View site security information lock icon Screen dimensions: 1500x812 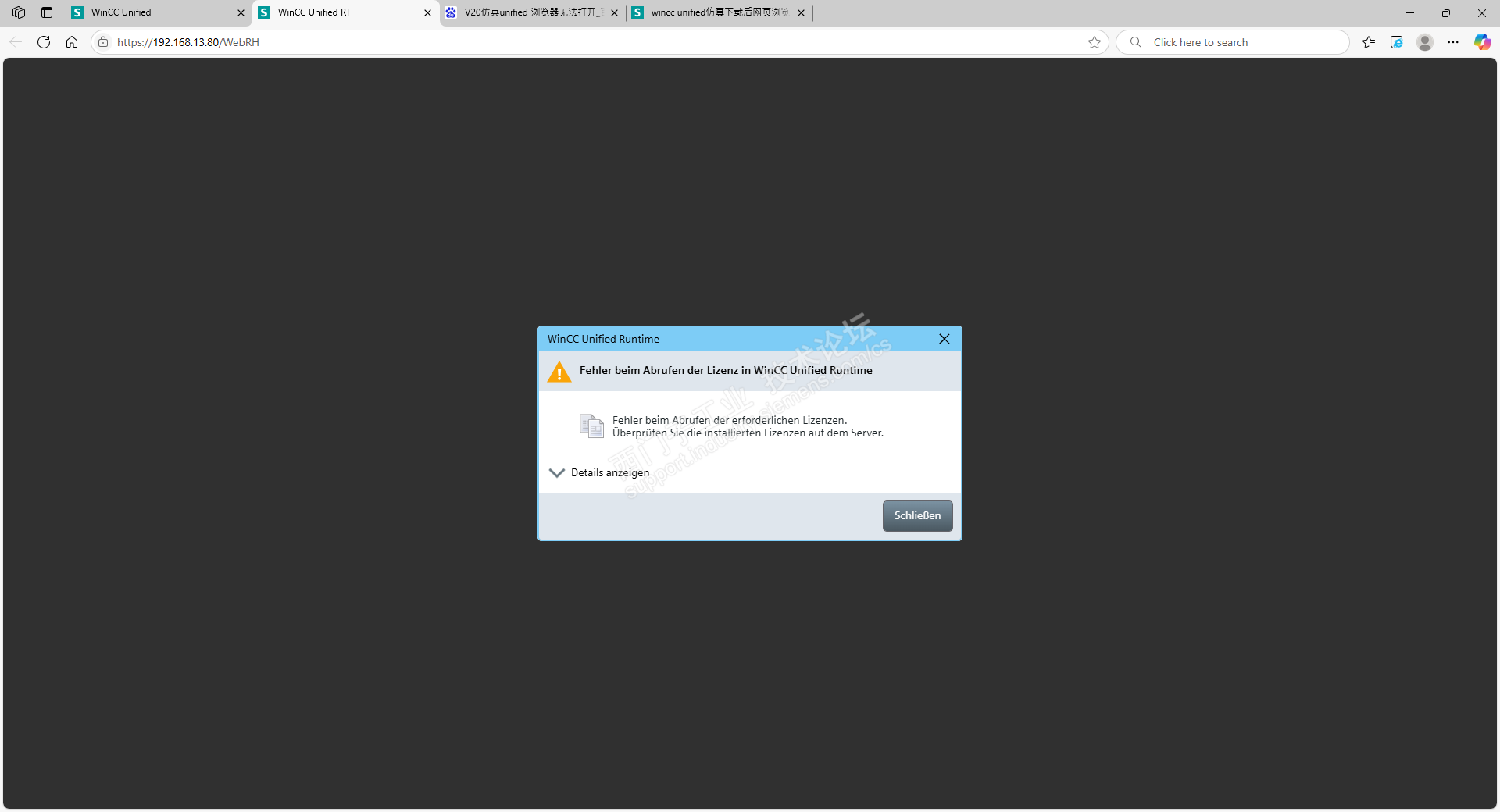[x=103, y=42]
